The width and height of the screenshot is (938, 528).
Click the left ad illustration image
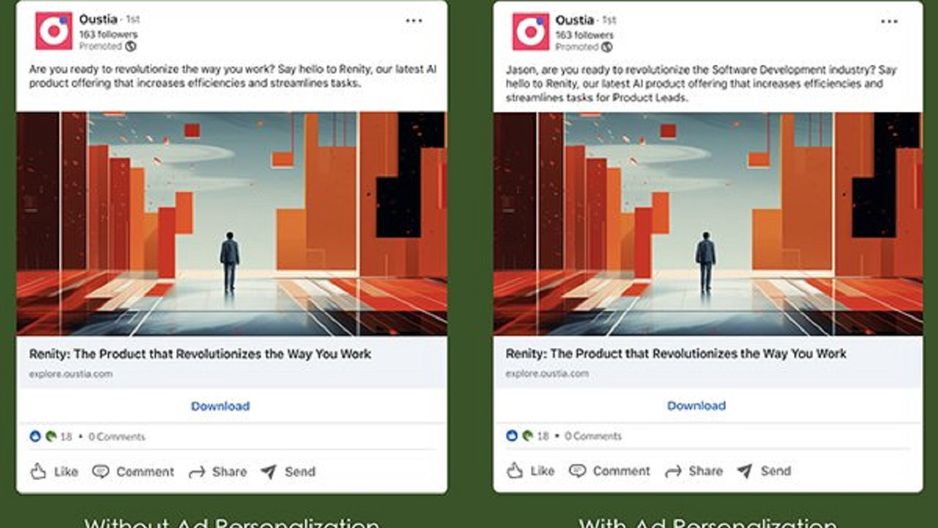click(232, 224)
